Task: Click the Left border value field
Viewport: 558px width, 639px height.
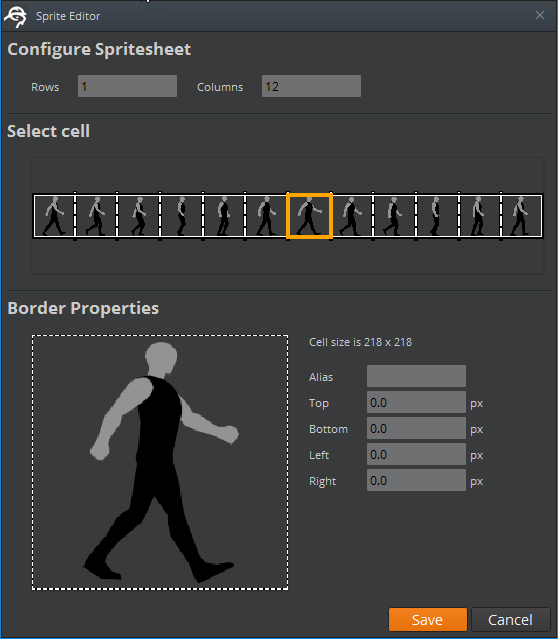Action: tap(416, 454)
